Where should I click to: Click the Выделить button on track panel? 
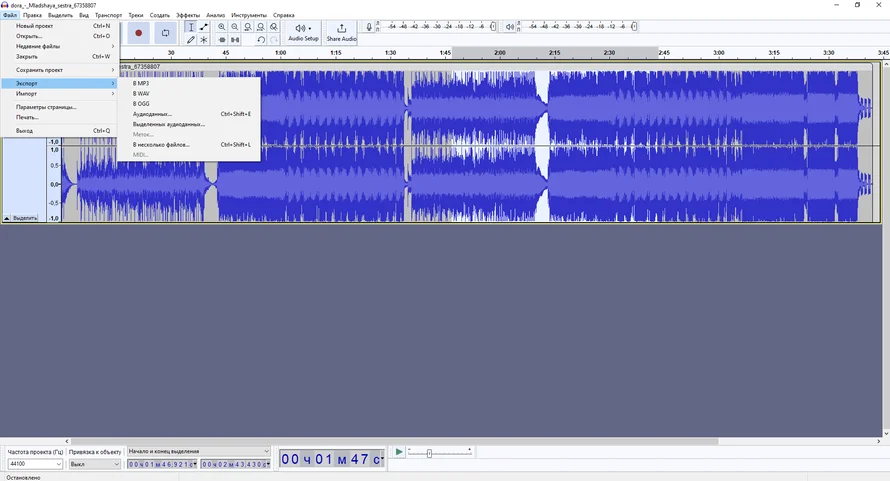(25, 217)
